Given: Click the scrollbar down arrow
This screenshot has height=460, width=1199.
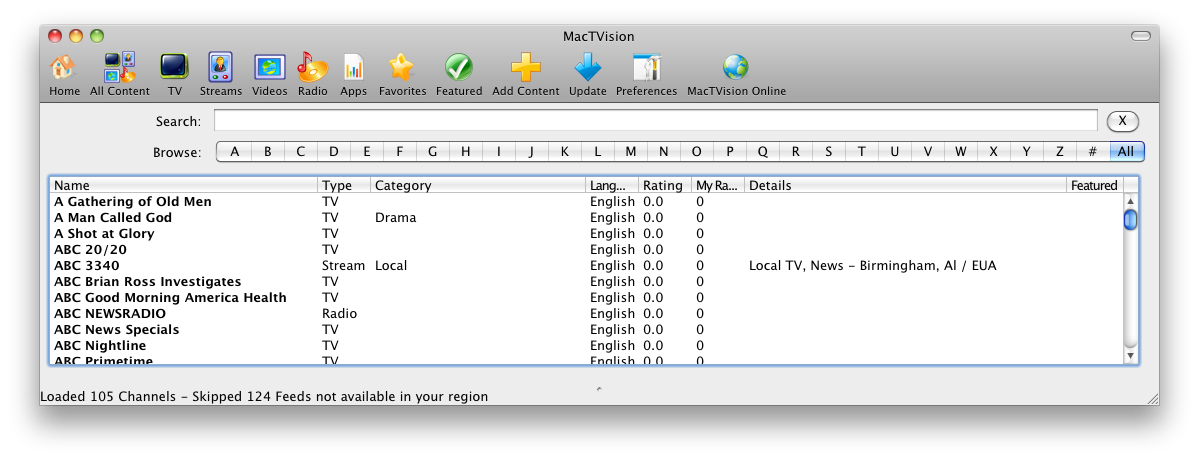Looking at the screenshot, I should tap(1130, 356).
